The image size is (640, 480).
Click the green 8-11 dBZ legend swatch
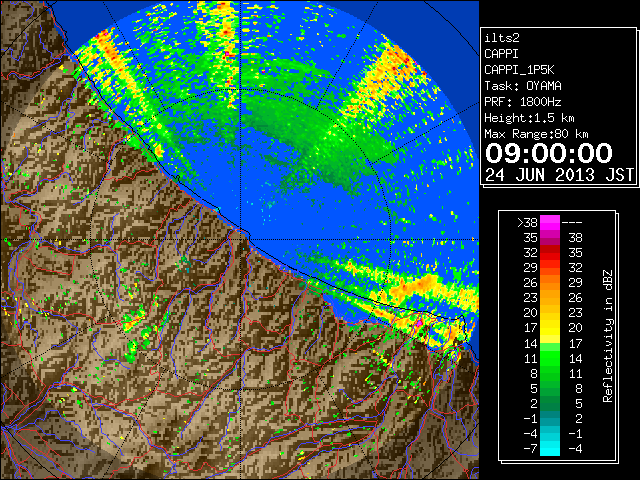(x=550, y=373)
